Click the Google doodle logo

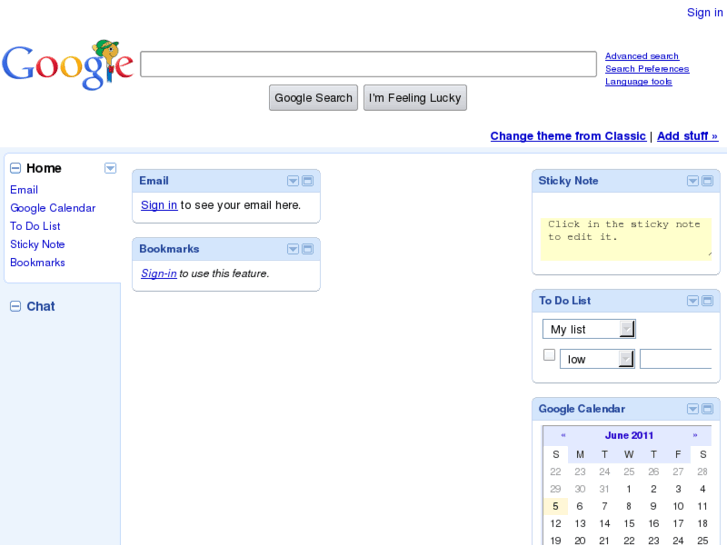tap(68, 64)
